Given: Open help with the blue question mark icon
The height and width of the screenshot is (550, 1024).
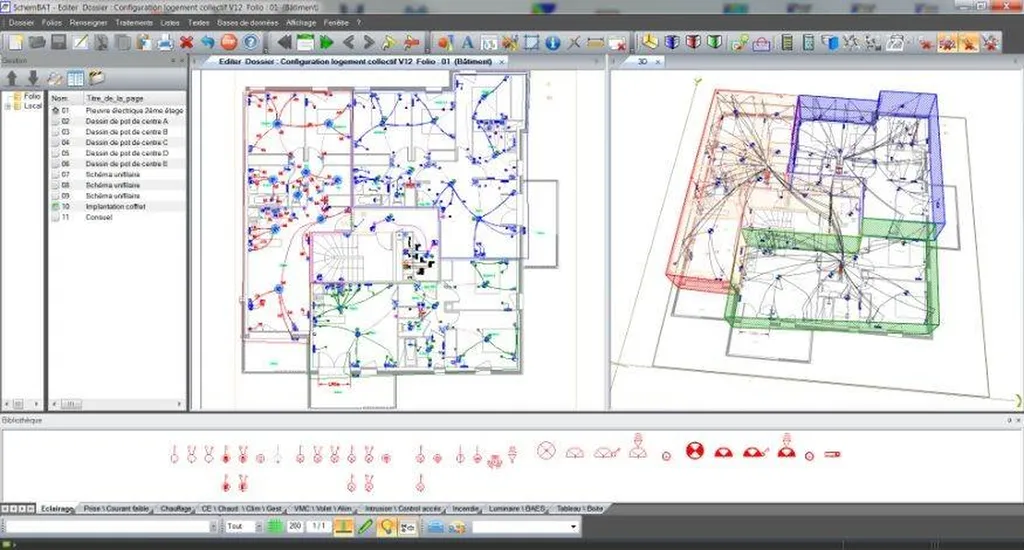Looking at the screenshot, I should pyautogui.click(x=249, y=42).
